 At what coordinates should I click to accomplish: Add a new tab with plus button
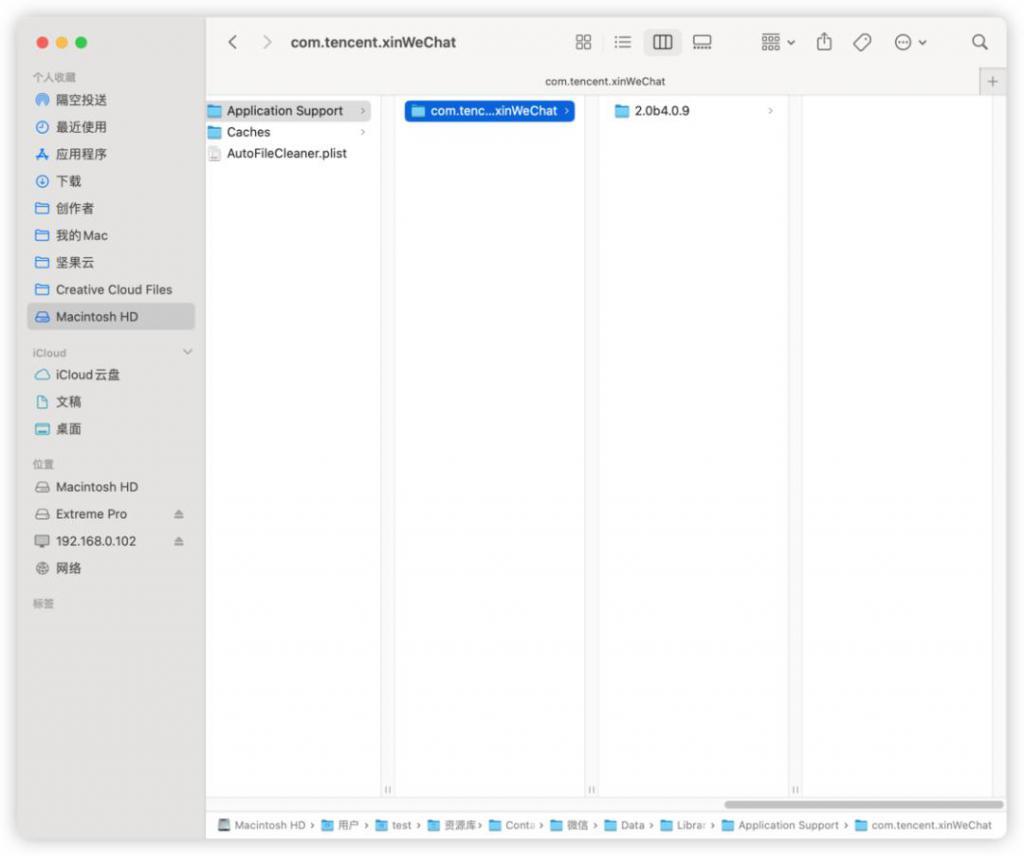[993, 82]
